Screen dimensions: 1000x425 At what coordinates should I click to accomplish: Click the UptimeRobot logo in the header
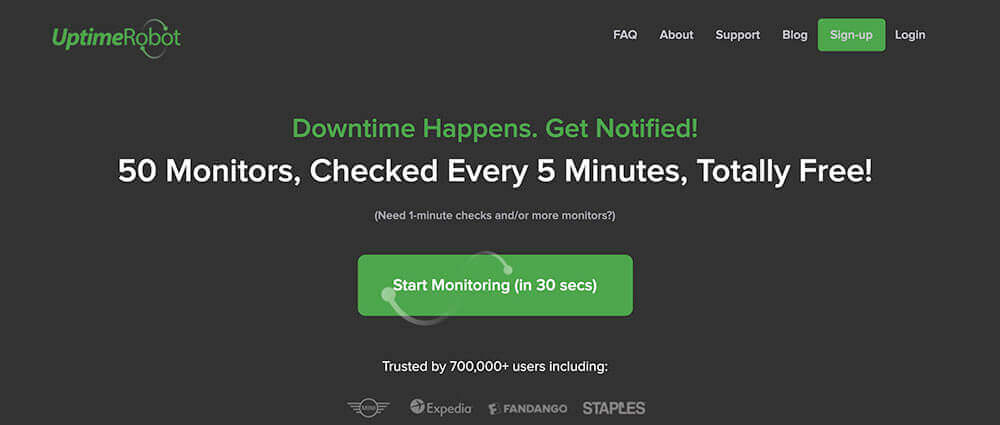tap(116, 38)
